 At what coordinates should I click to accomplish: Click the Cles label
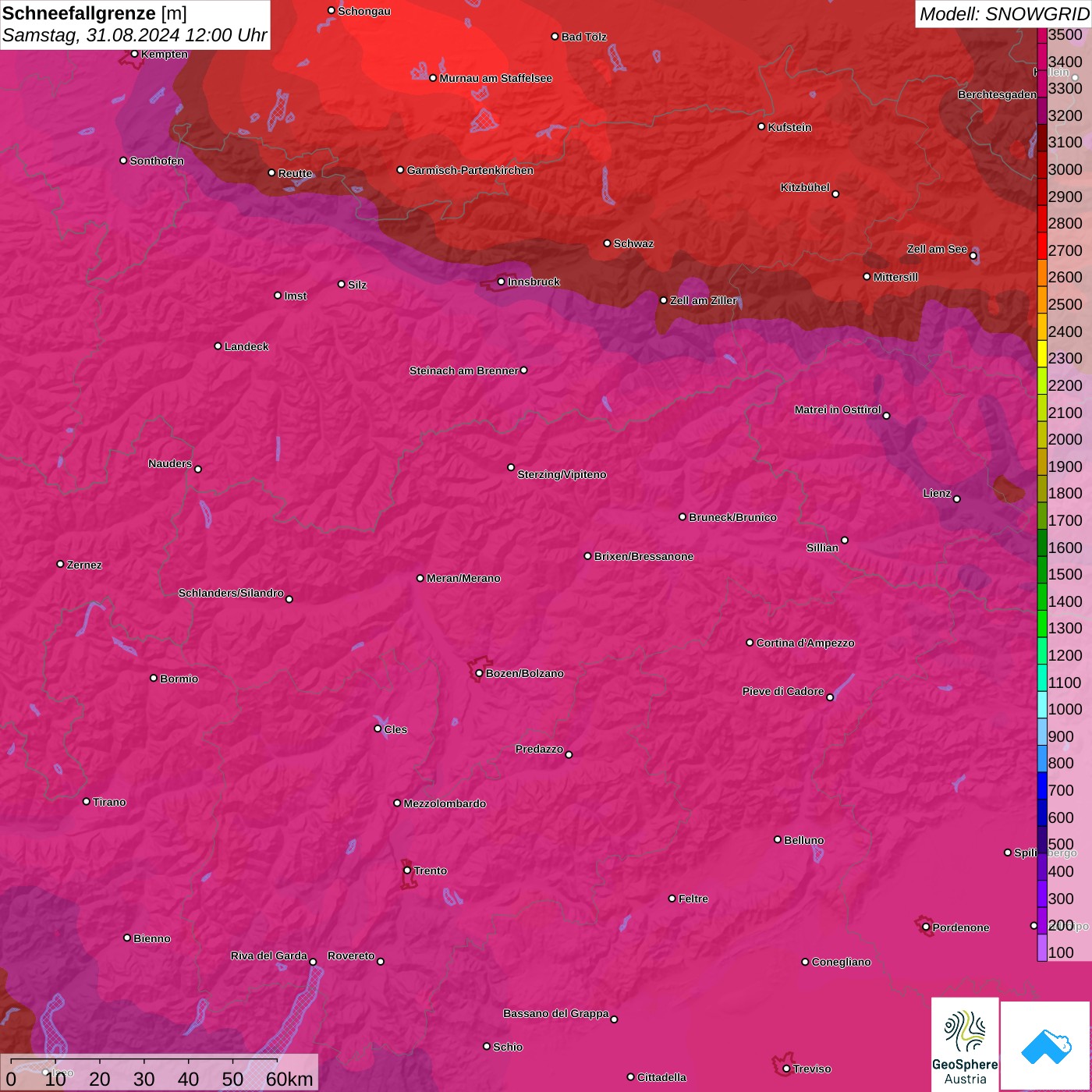pos(395,729)
